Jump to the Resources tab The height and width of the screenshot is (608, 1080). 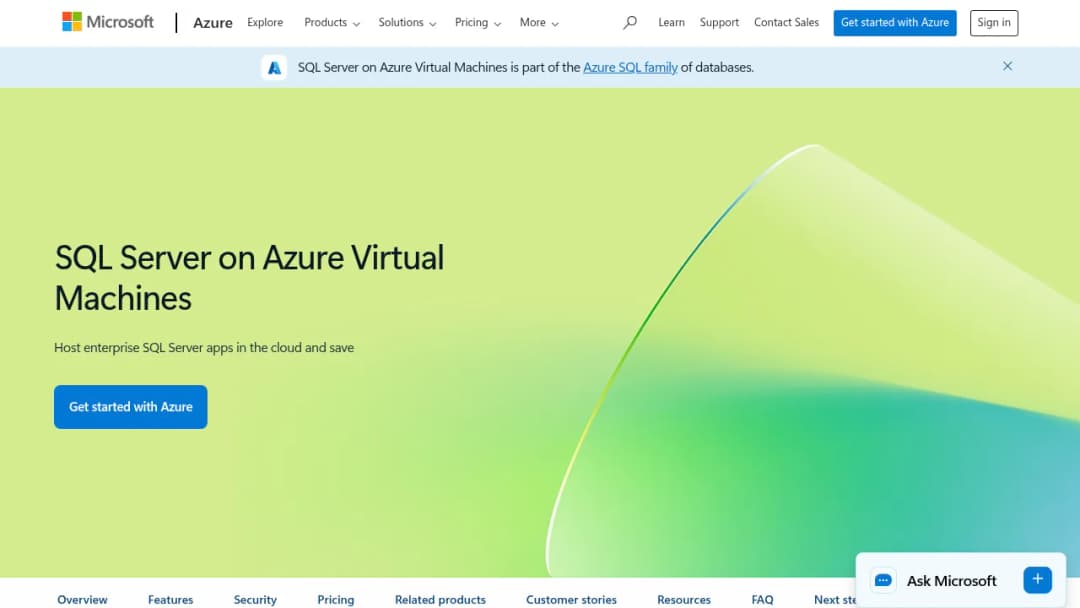tap(684, 600)
